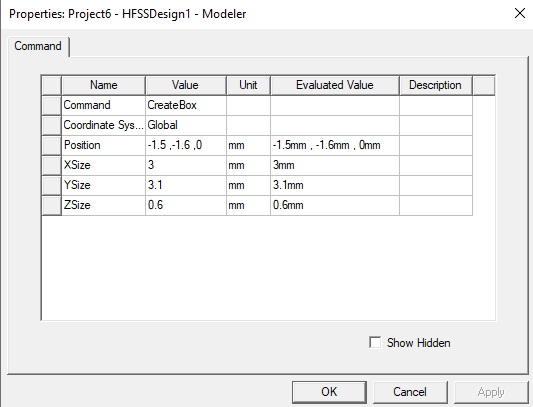
Task: Select the Command row header cell
Action: [x=51, y=105]
